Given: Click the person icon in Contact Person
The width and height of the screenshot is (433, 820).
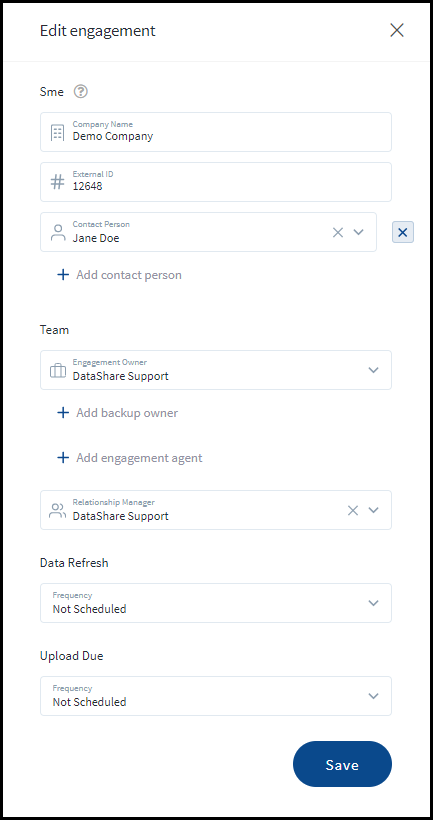Looking at the screenshot, I should point(58,232).
